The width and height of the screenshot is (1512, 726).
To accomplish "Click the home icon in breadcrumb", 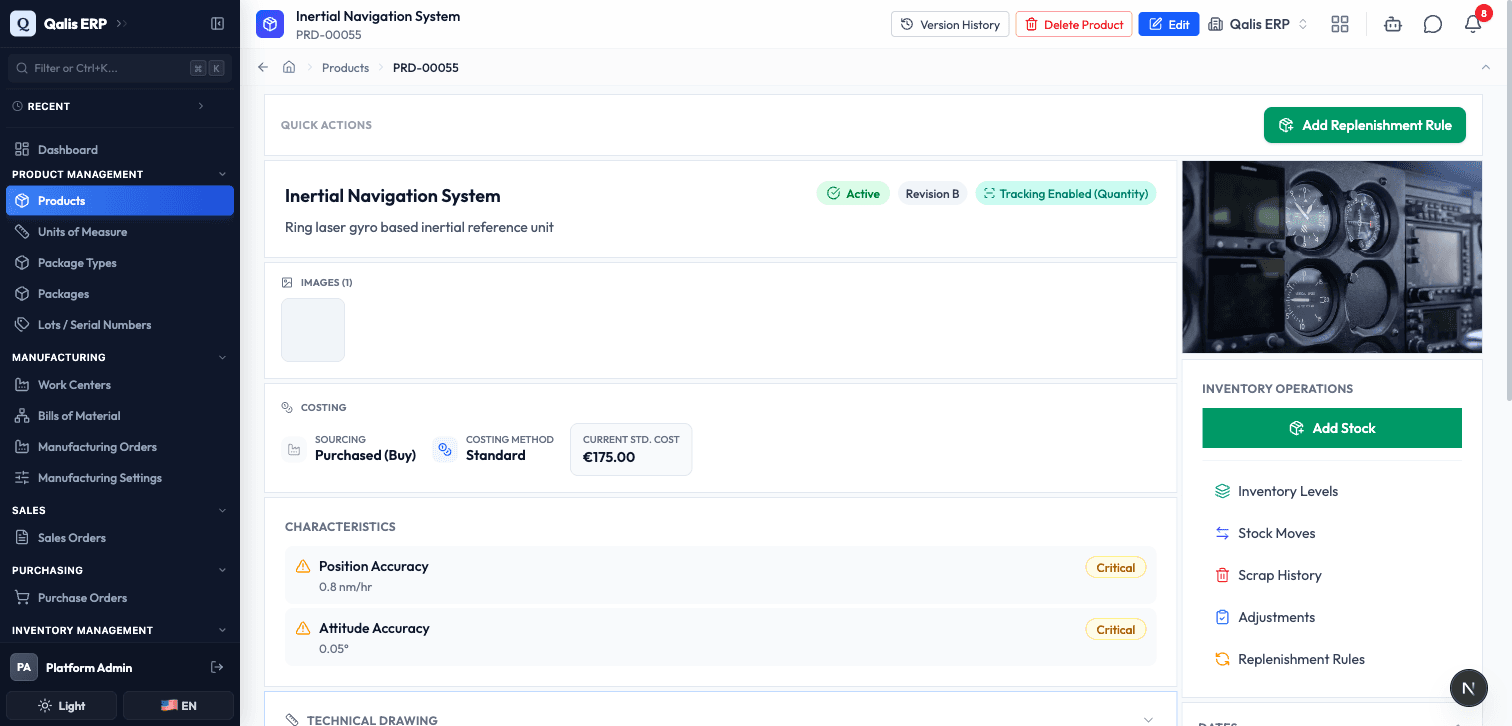I will 289,67.
